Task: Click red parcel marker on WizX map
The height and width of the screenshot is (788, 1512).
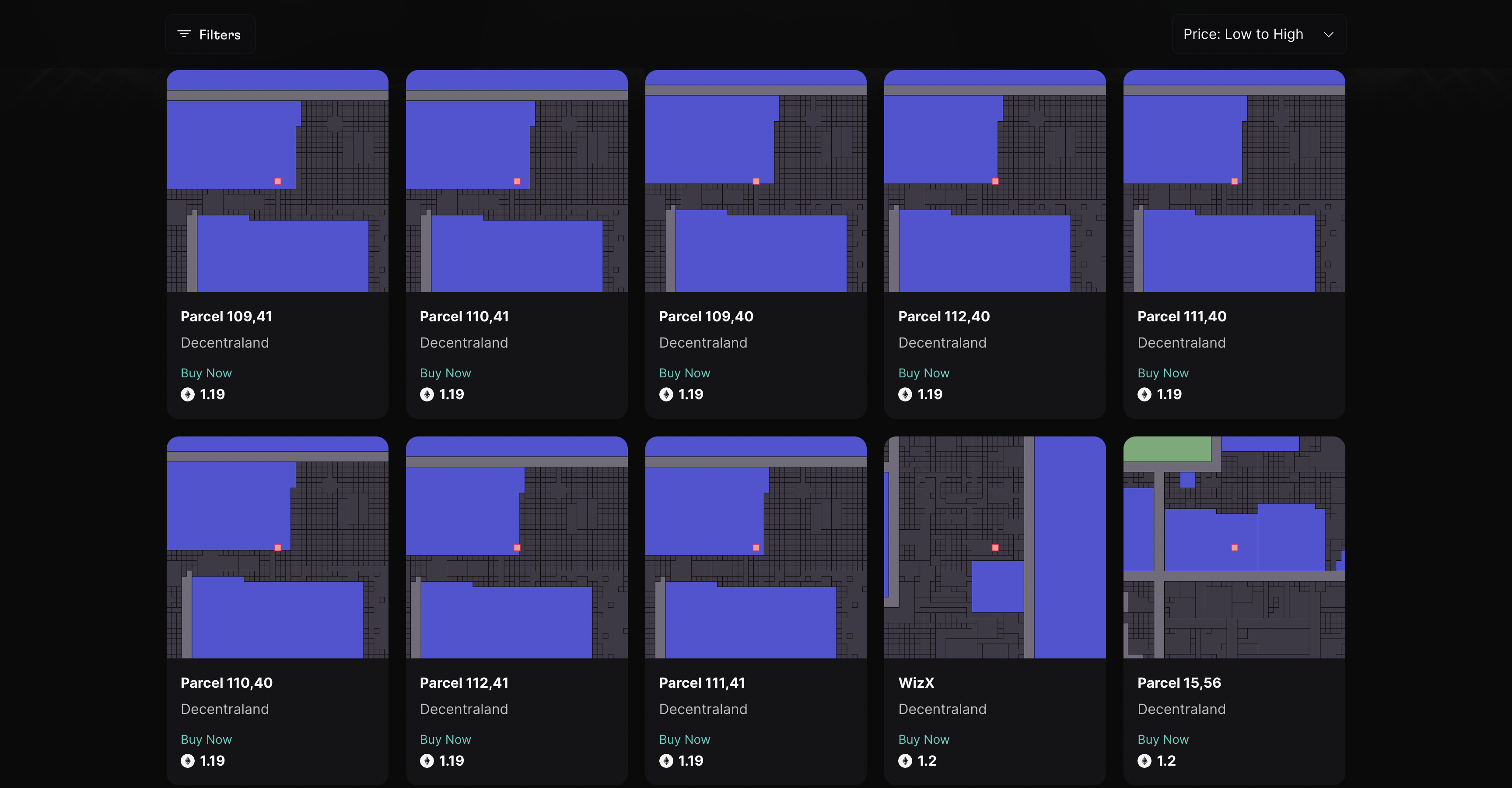Action: (995, 548)
